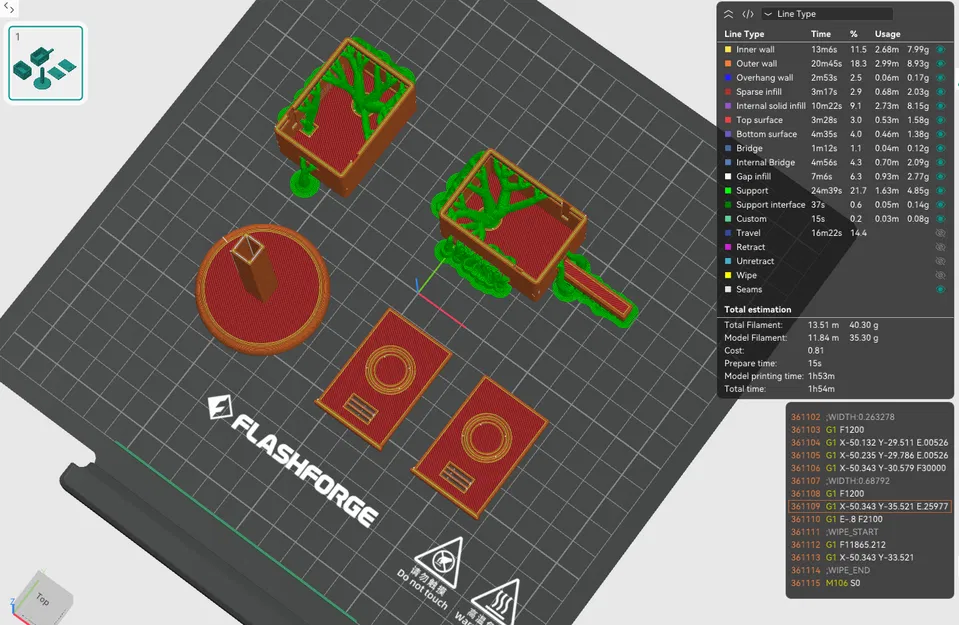This screenshot has width=959, height=625.
Task: Select G-code line 361106 with F30000
Action: tap(870, 468)
